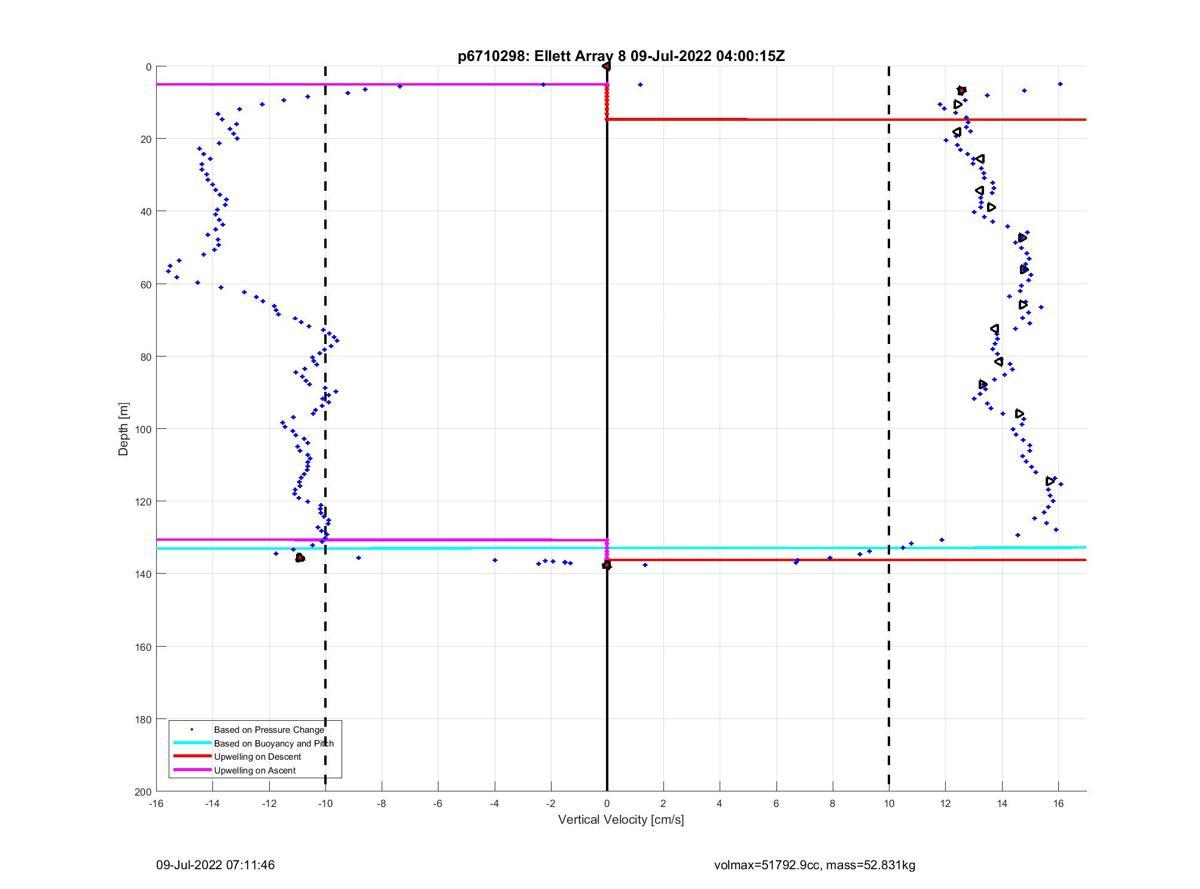Click the x-axis tick label 0
This screenshot has width=1200, height=889.
607,803
